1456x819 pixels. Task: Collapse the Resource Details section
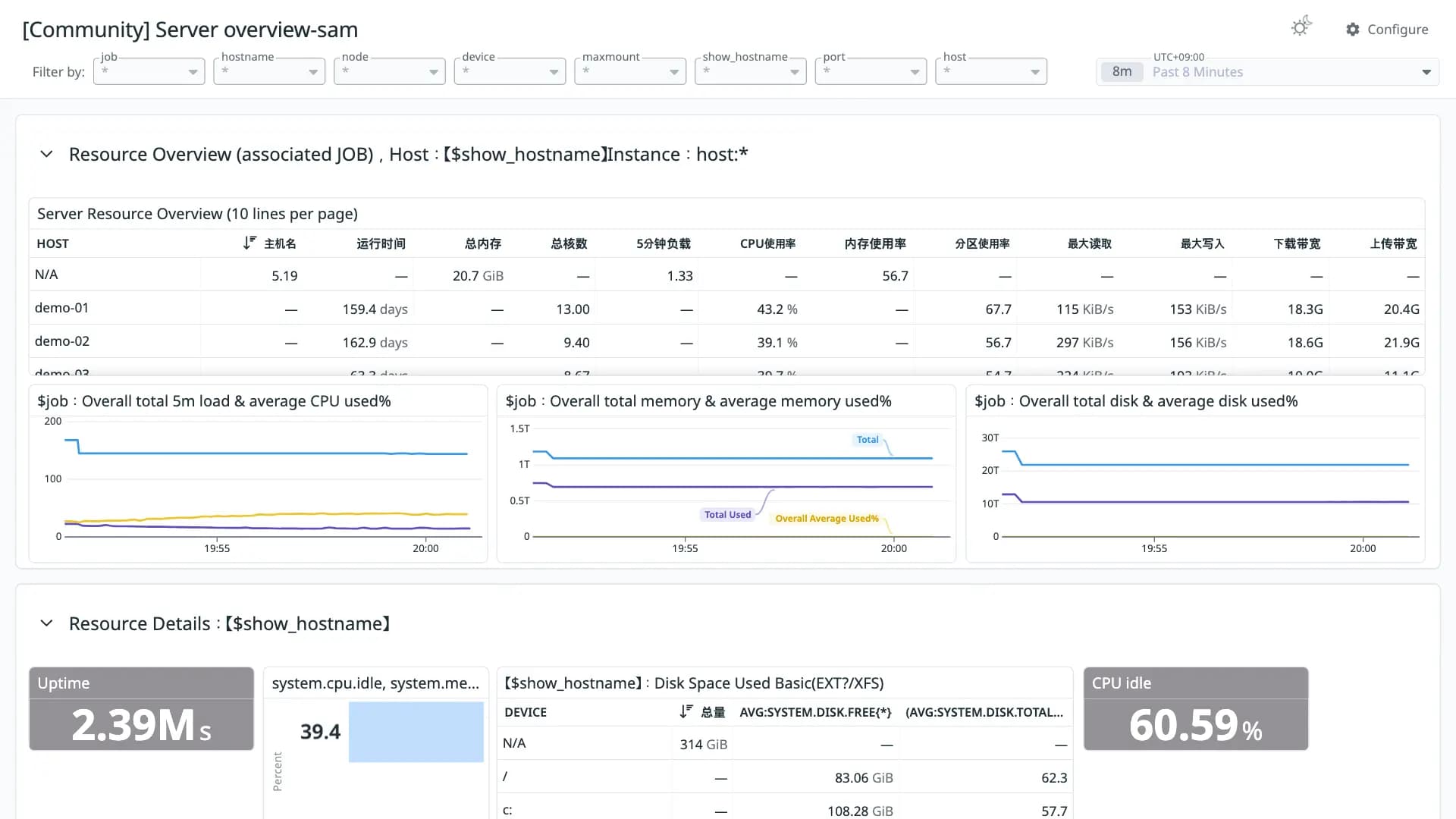coord(46,623)
